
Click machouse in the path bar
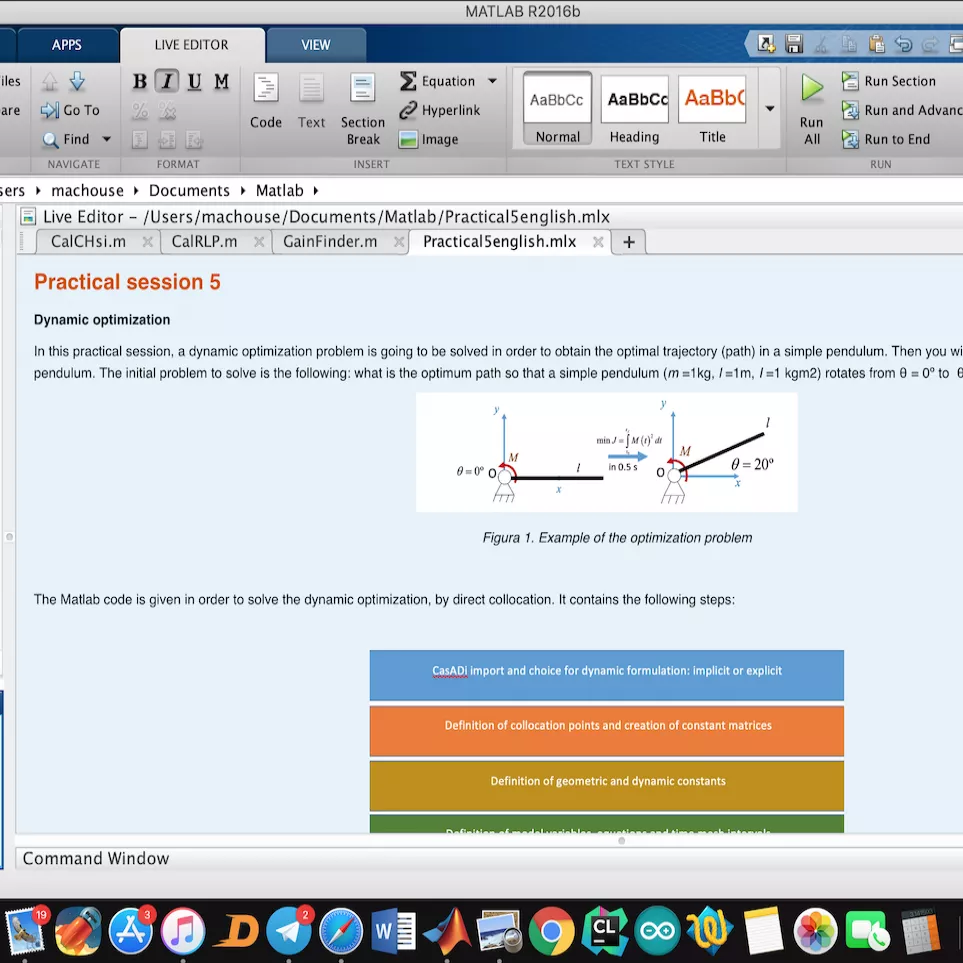click(x=87, y=190)
